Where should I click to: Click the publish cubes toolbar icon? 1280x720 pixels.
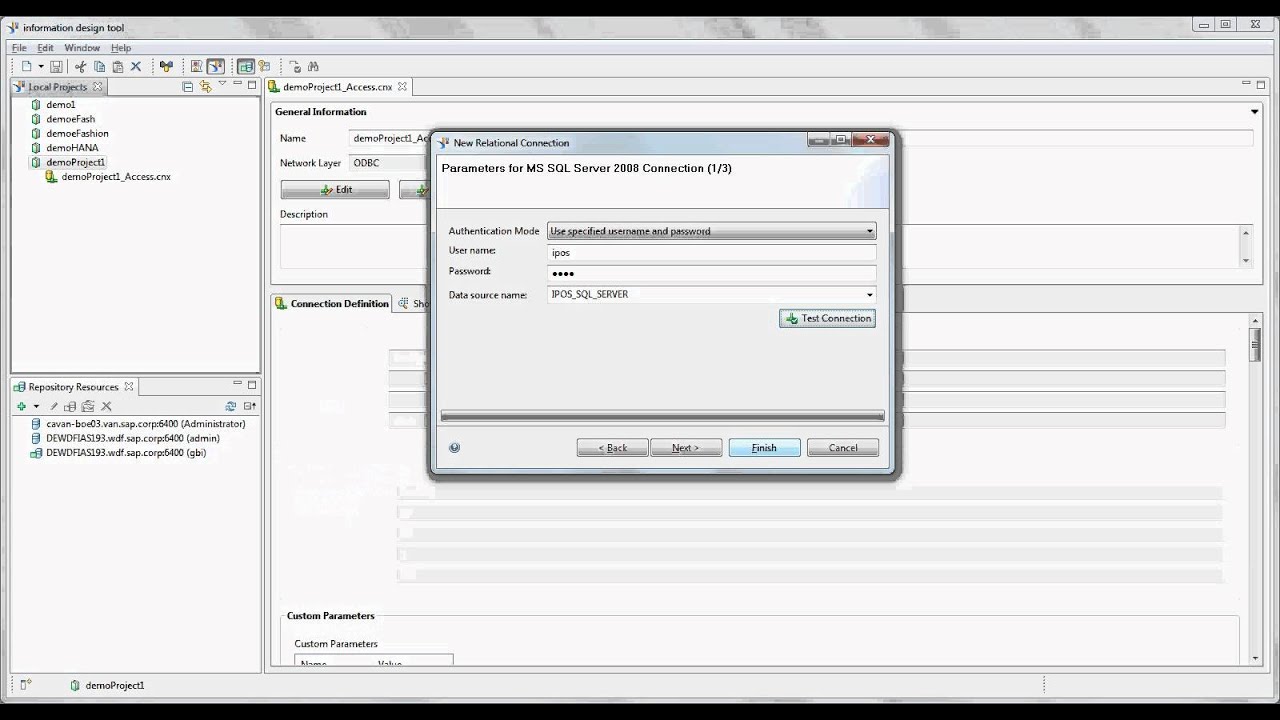coord(166,67)
